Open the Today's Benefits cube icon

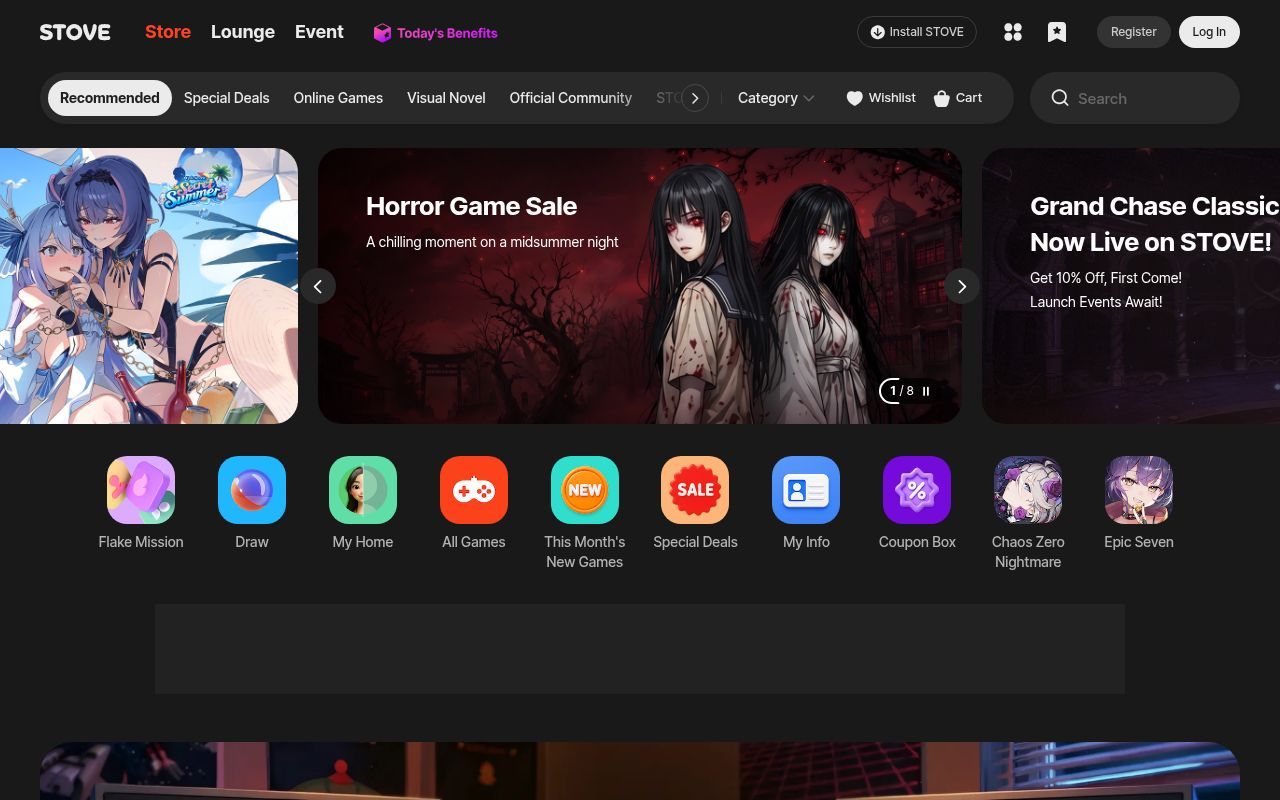pos(382,33)
